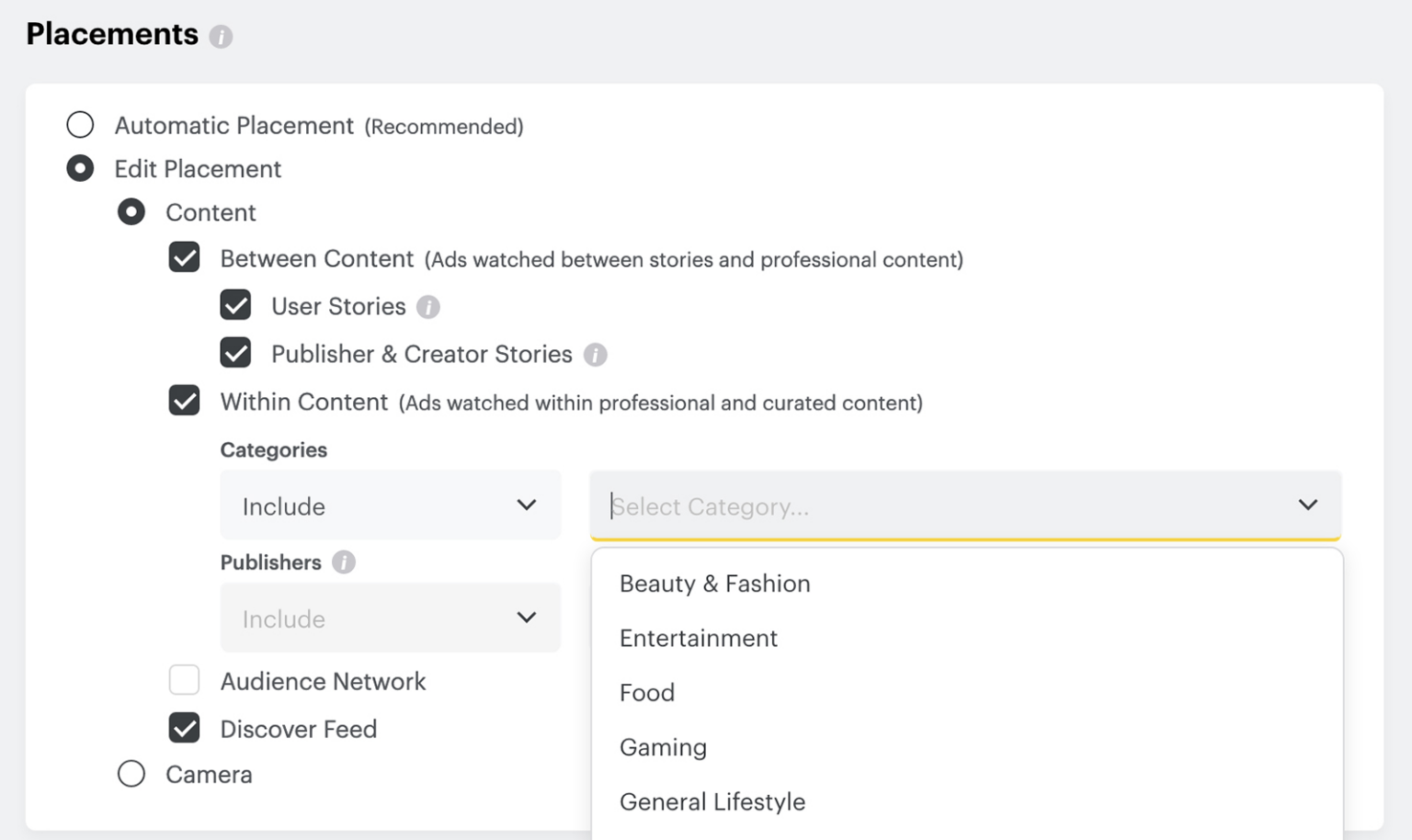Uncheck Publisher & Creator Stories
This screenshot has width=1412, height=840.
(235, 353)
